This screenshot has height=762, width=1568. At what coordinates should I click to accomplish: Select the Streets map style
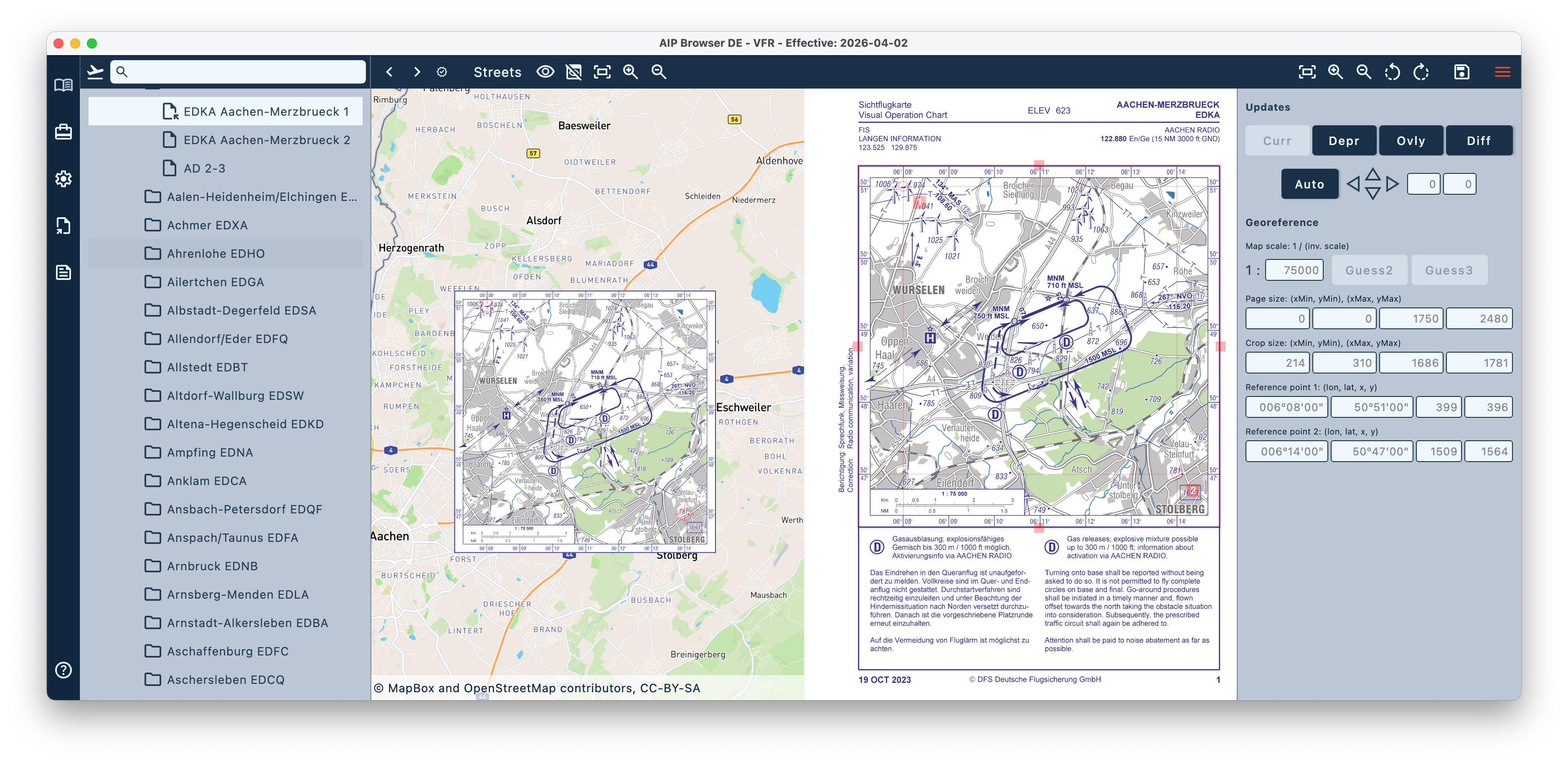click(x=497, y=72)
